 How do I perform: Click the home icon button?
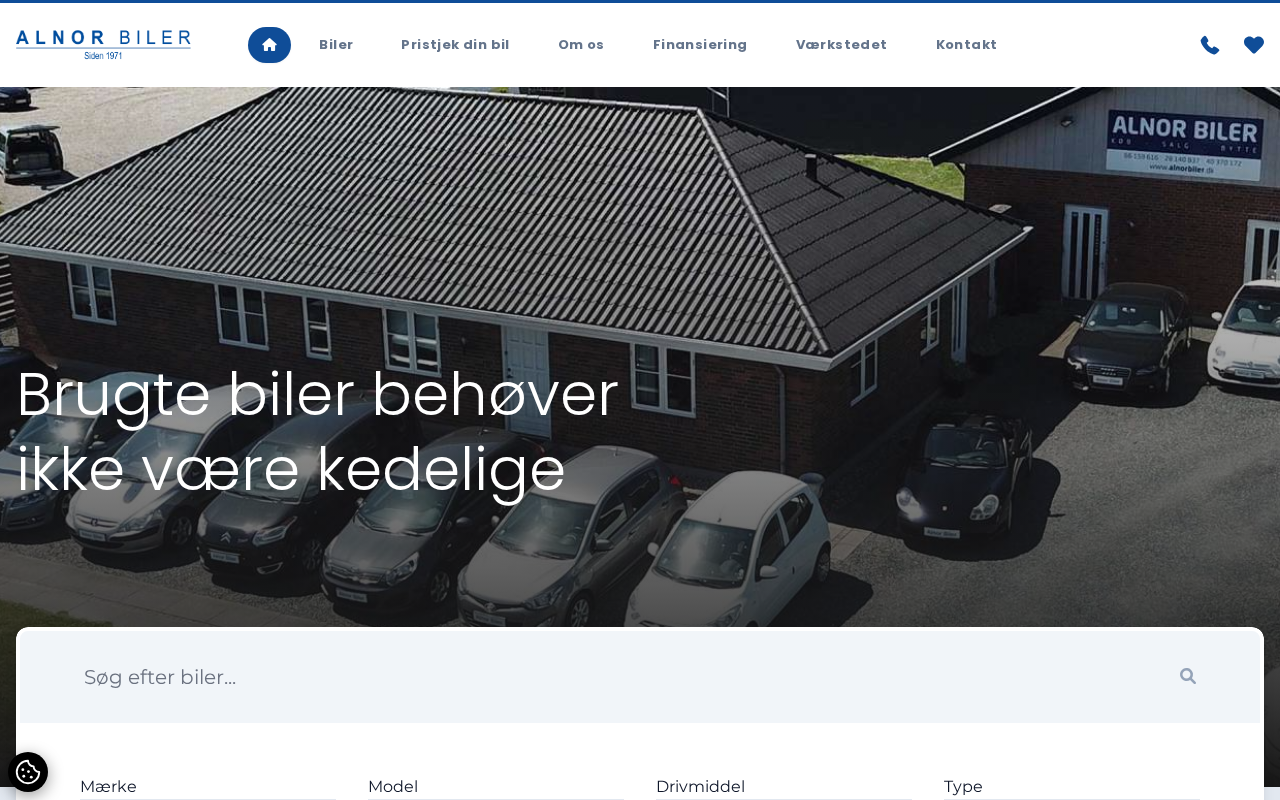point(269,45)
